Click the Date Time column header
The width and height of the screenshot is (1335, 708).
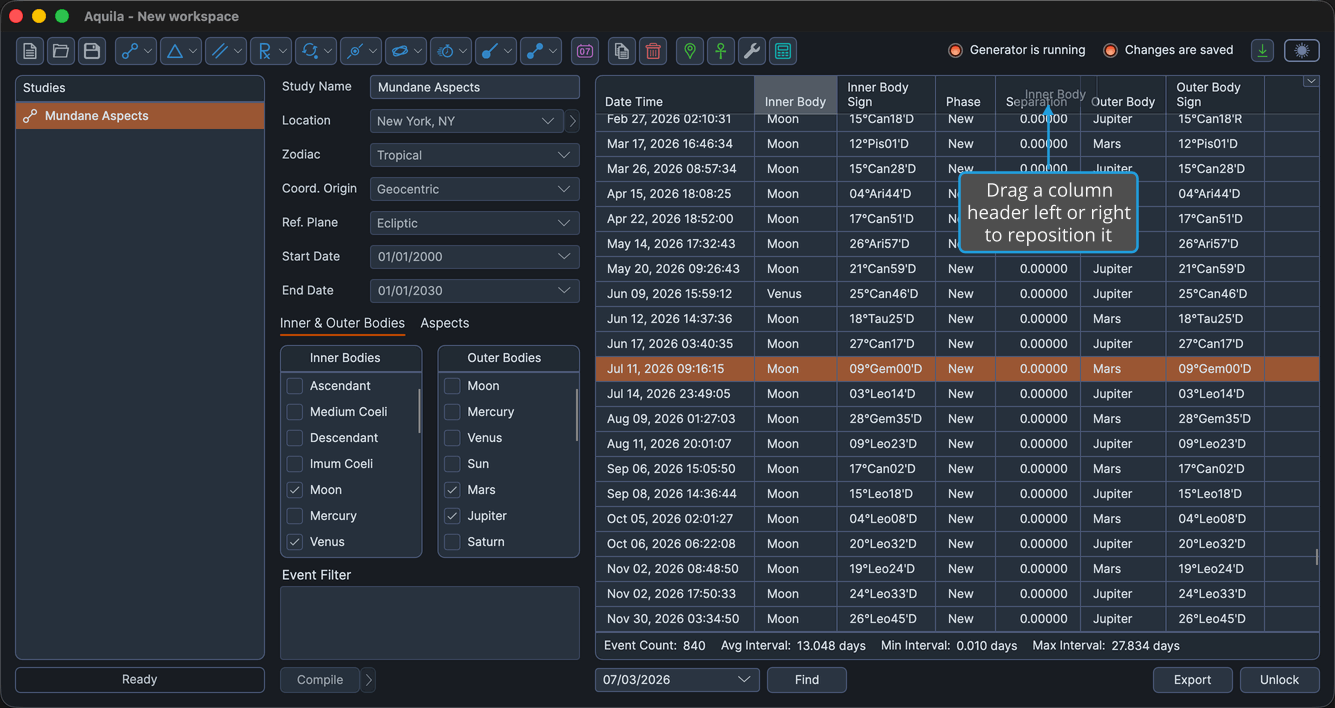point(675,95)
